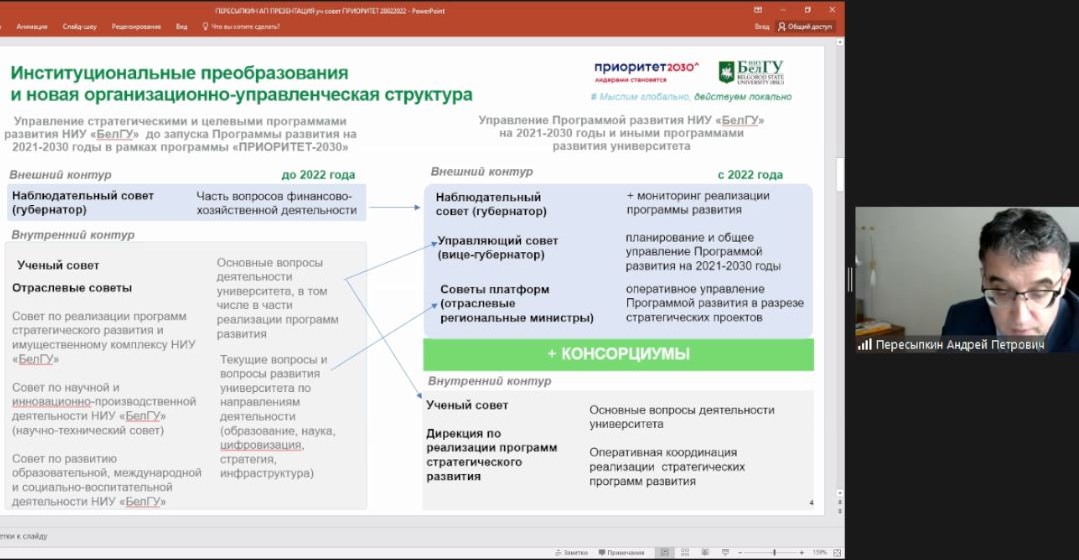
Task: Click the zoom in plus icon
Action: pyautogui.click(x=802, y=552)
